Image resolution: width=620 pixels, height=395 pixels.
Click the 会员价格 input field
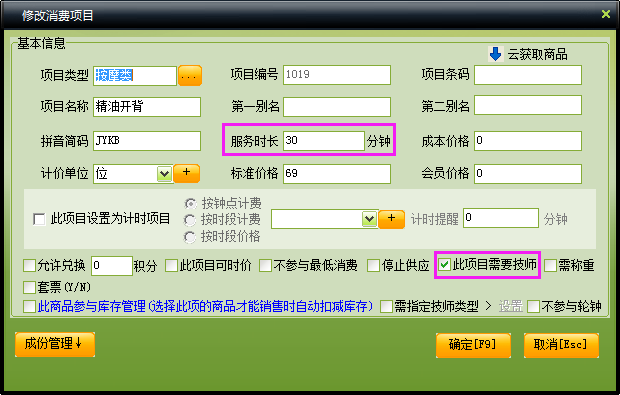click(527, 174)
